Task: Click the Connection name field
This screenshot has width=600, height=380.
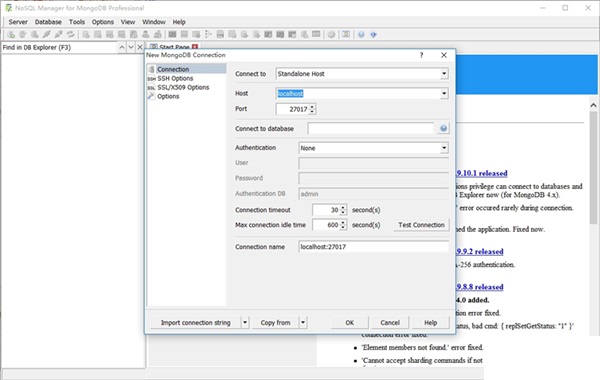Action: [x=373, y=247]
